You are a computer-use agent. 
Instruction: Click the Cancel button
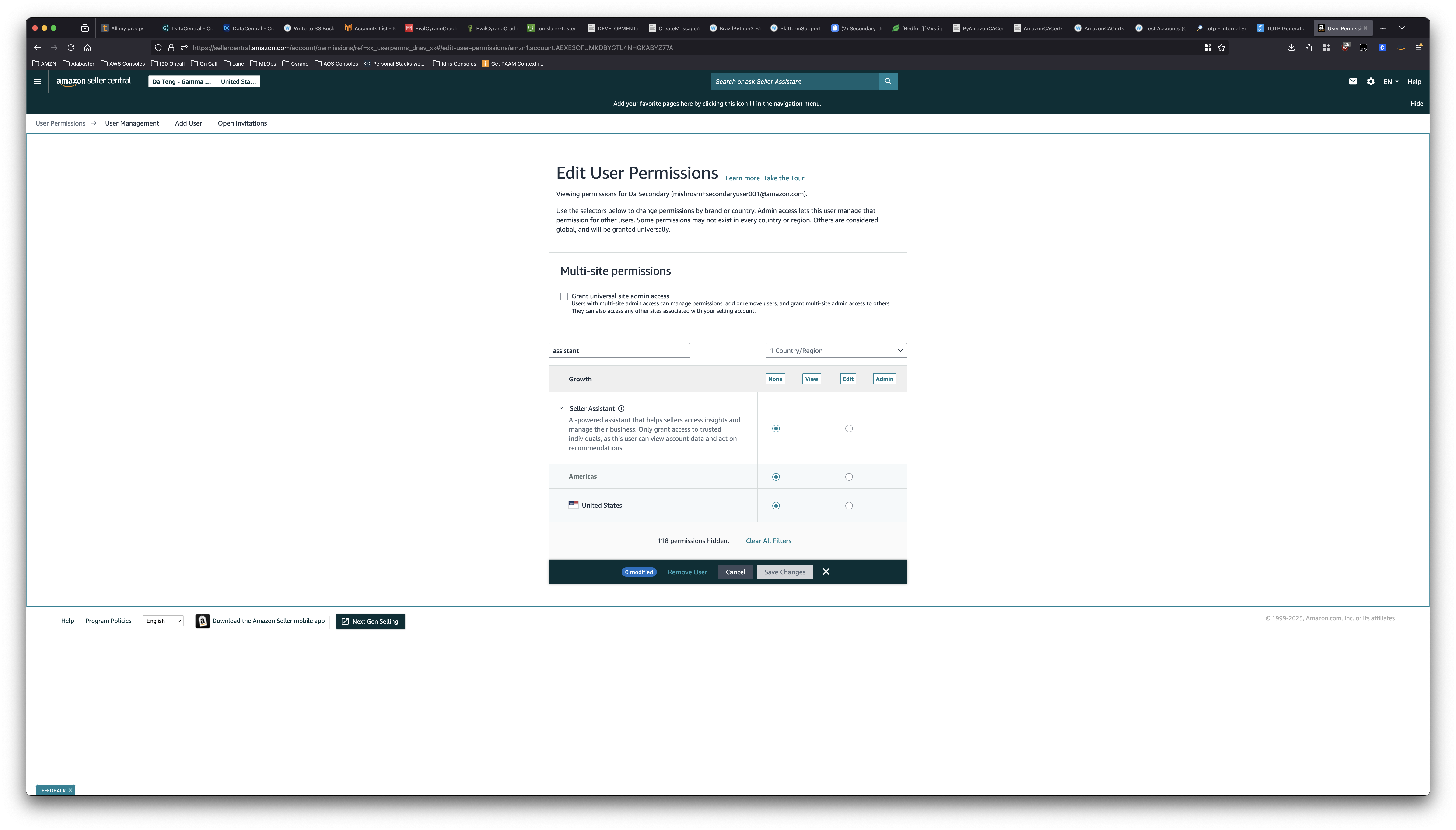click(x=735, y=572)
